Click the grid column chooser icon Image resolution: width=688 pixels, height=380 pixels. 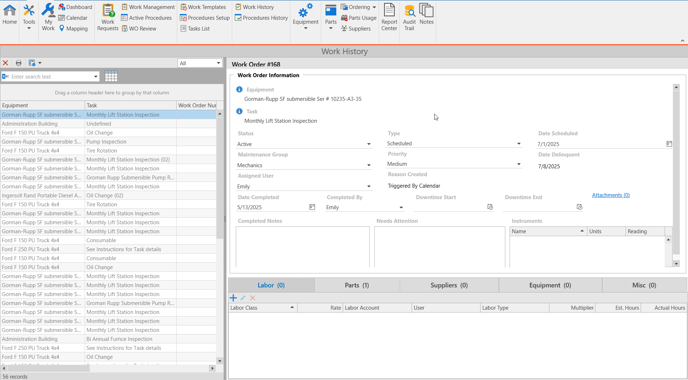pos(111,76)
